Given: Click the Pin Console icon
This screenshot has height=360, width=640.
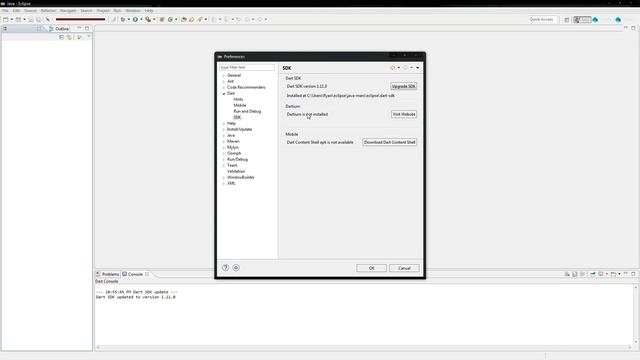Looking at the screenshot, I should 593,274.
